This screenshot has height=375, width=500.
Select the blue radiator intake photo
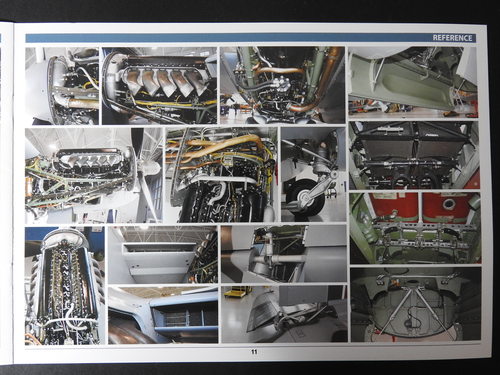163,315
